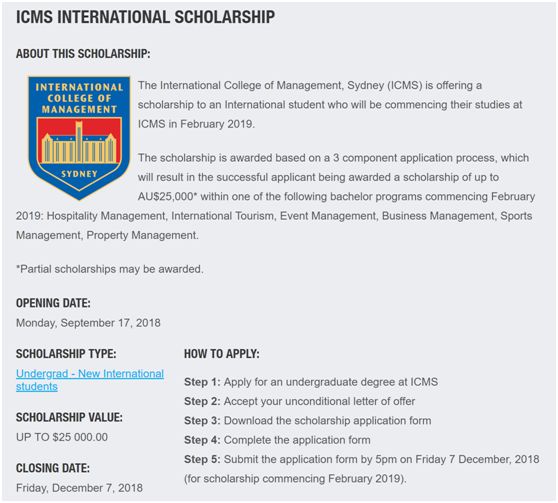Click the AU$25,000 amount in the description
The height and width of the screenshot is (503, 558).
(168, 197)
